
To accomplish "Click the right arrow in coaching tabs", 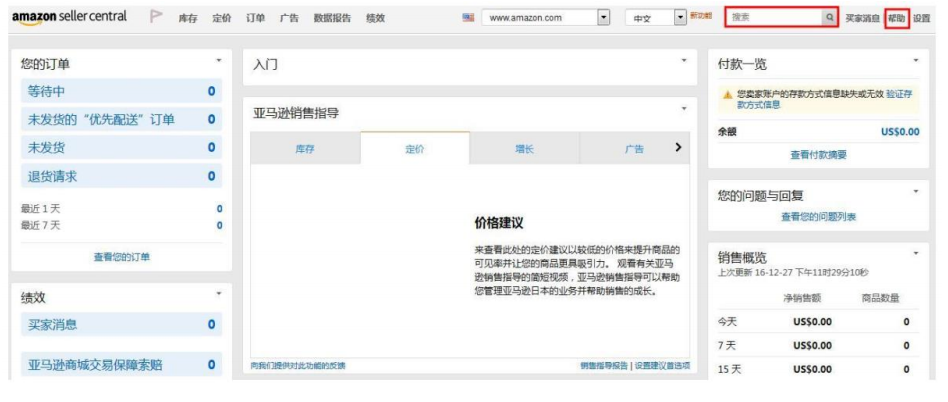I will (x=678, y=148).
